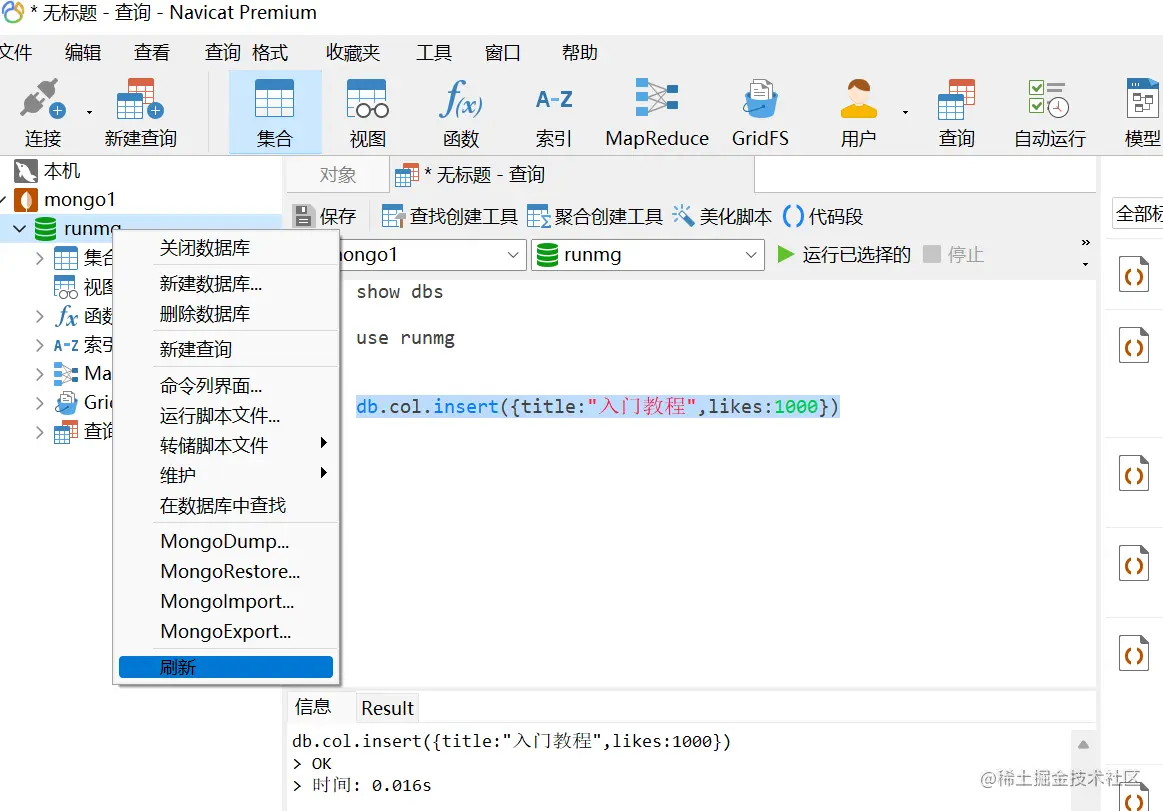Open the 工具 menu
The width and height of the screenshot is (1163, 811).
(x=434, y=53)
